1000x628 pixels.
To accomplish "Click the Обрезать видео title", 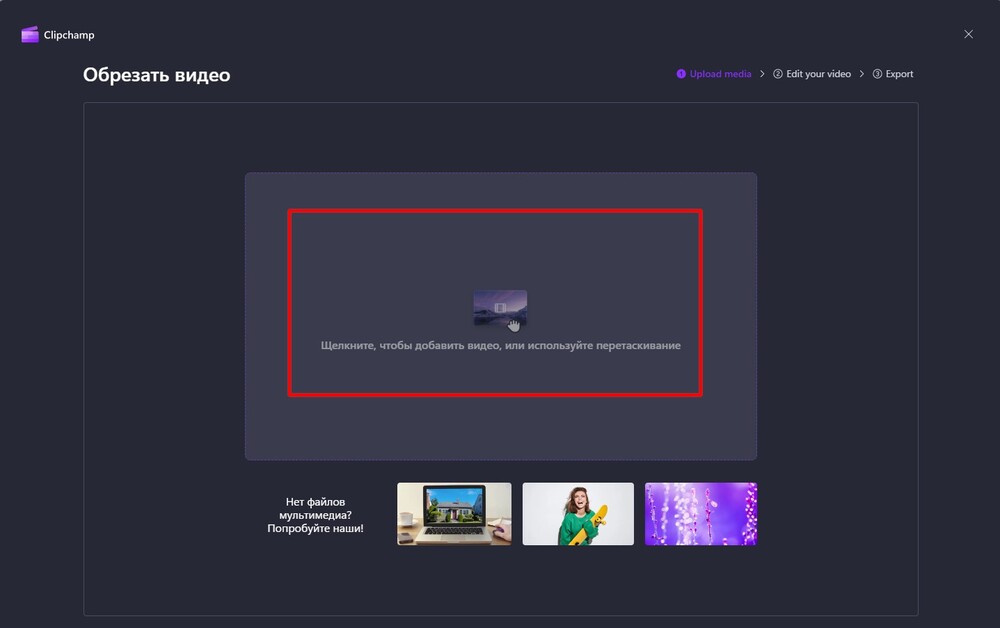I will coord(156,74).
